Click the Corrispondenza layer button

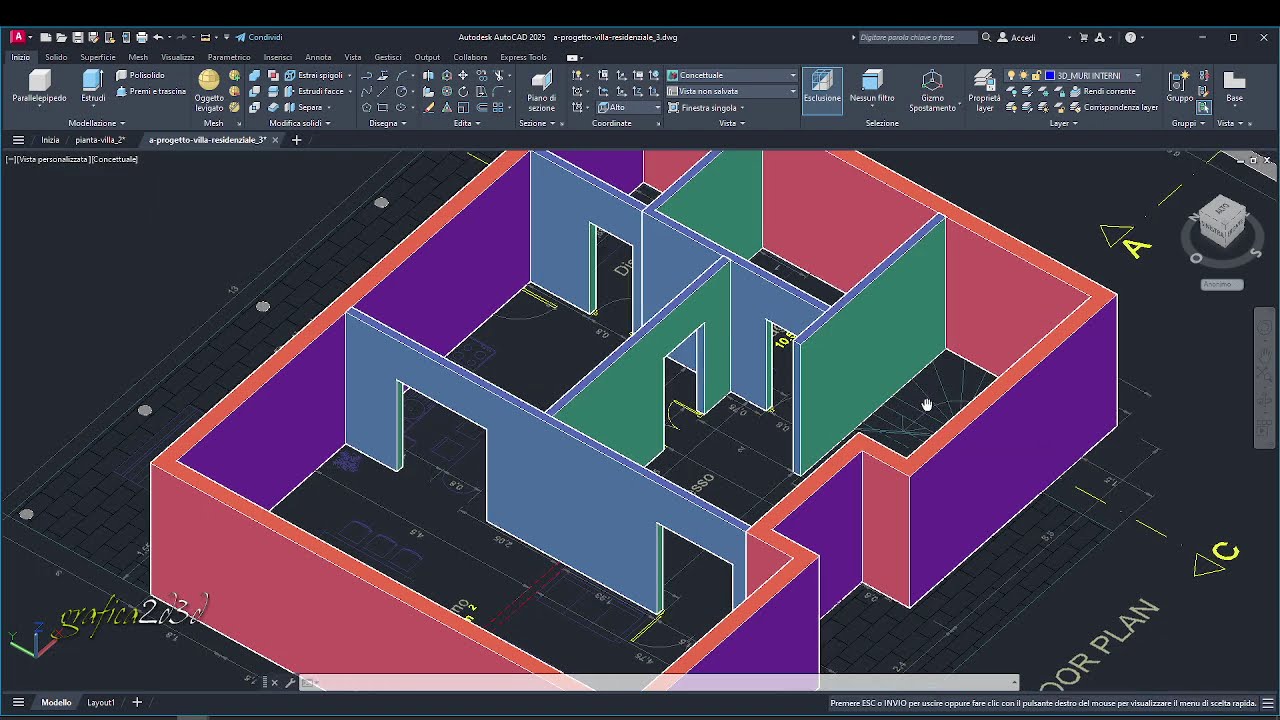pos(1112,107)
